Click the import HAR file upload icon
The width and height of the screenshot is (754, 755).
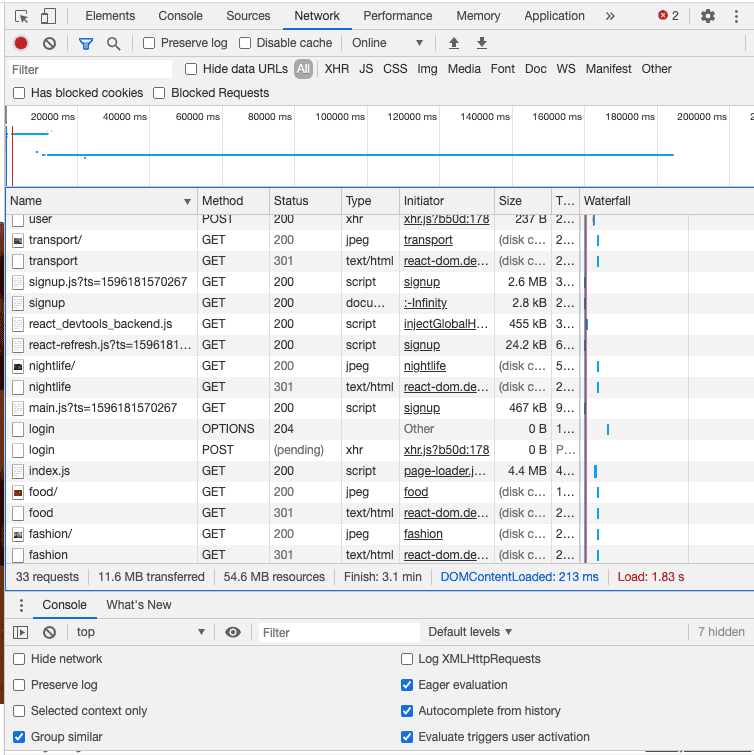click(454, 43)
